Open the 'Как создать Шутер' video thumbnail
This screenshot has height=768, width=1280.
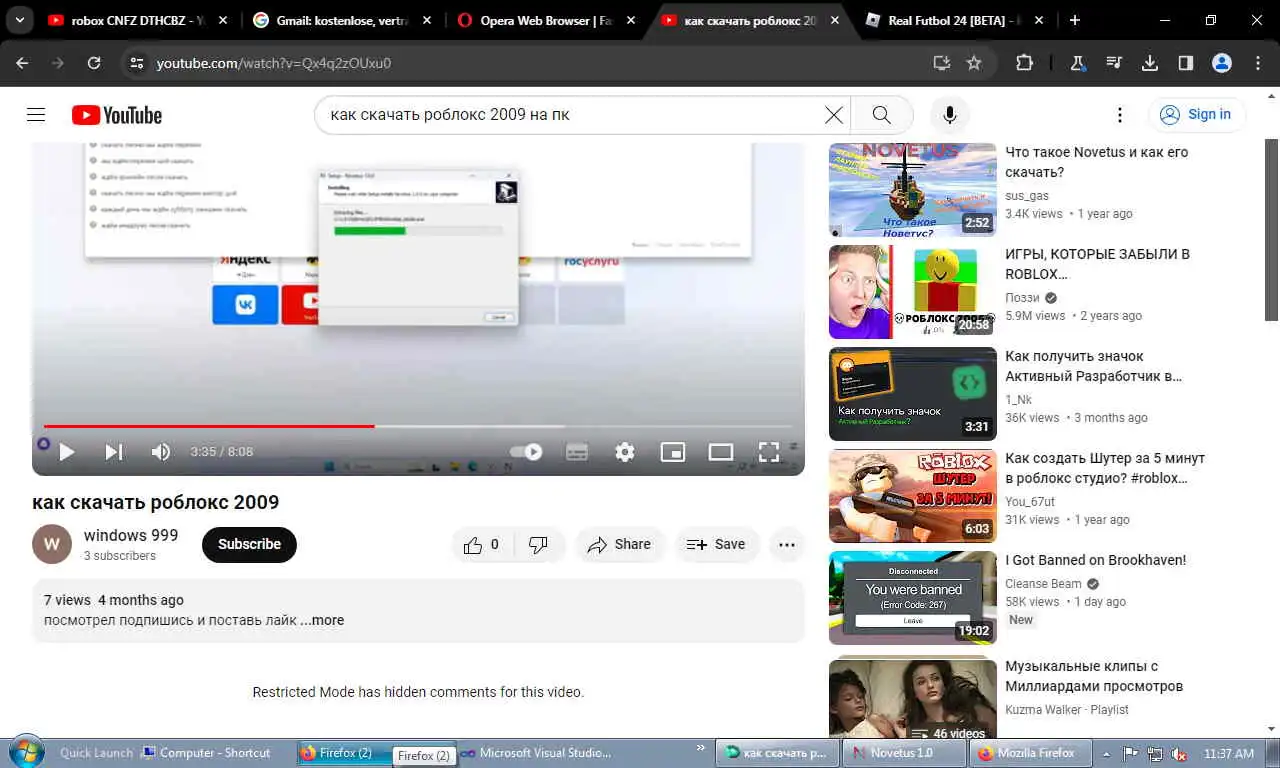tap(913, 496)
